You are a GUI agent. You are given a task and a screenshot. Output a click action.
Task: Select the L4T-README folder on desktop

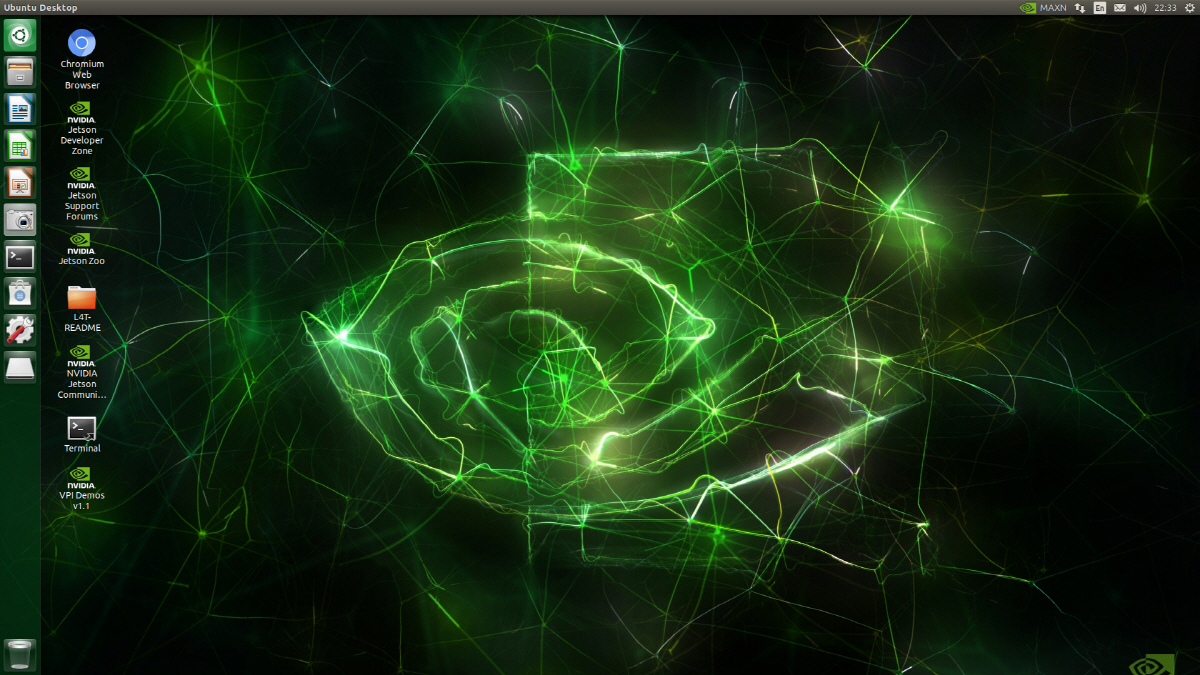[x=82, y=308]
